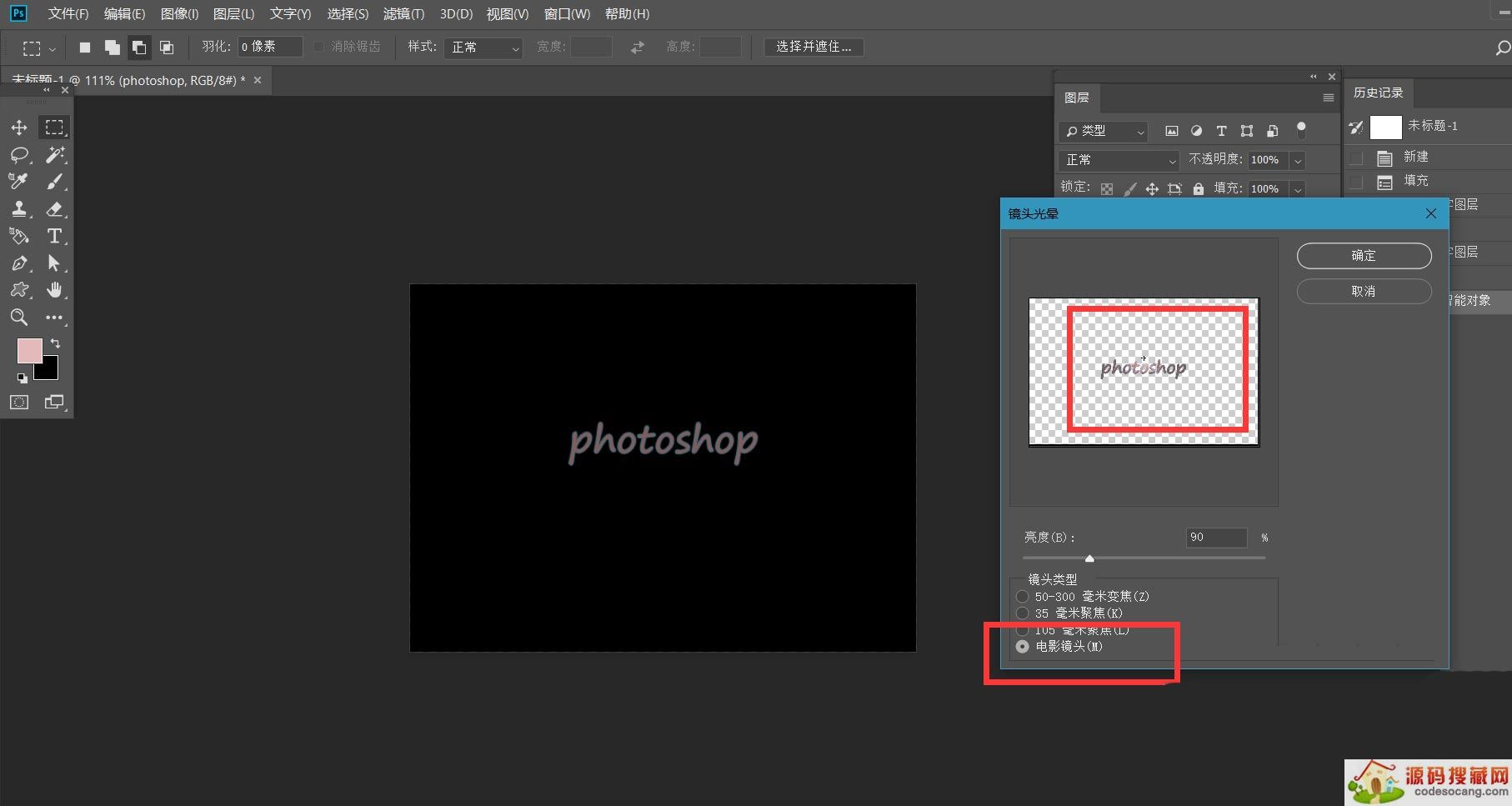Toggle history state box beside 新建

(1357, 158)
